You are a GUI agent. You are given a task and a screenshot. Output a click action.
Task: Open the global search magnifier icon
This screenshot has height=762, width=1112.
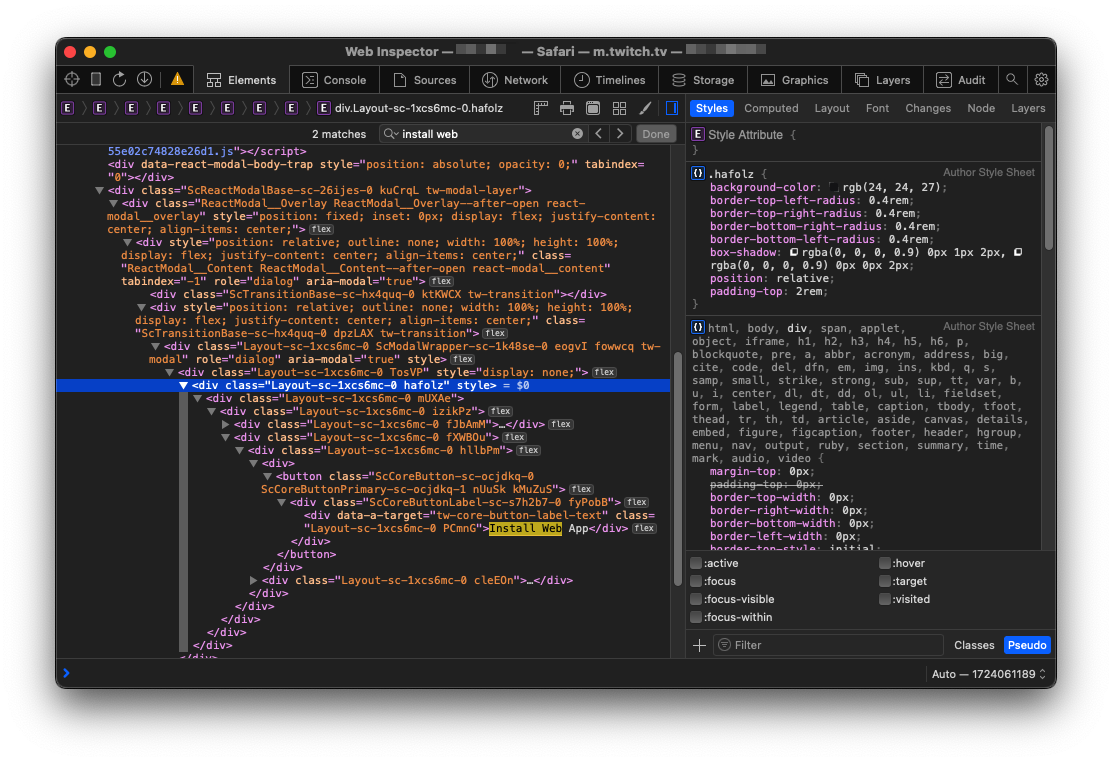coord(1012,79)
